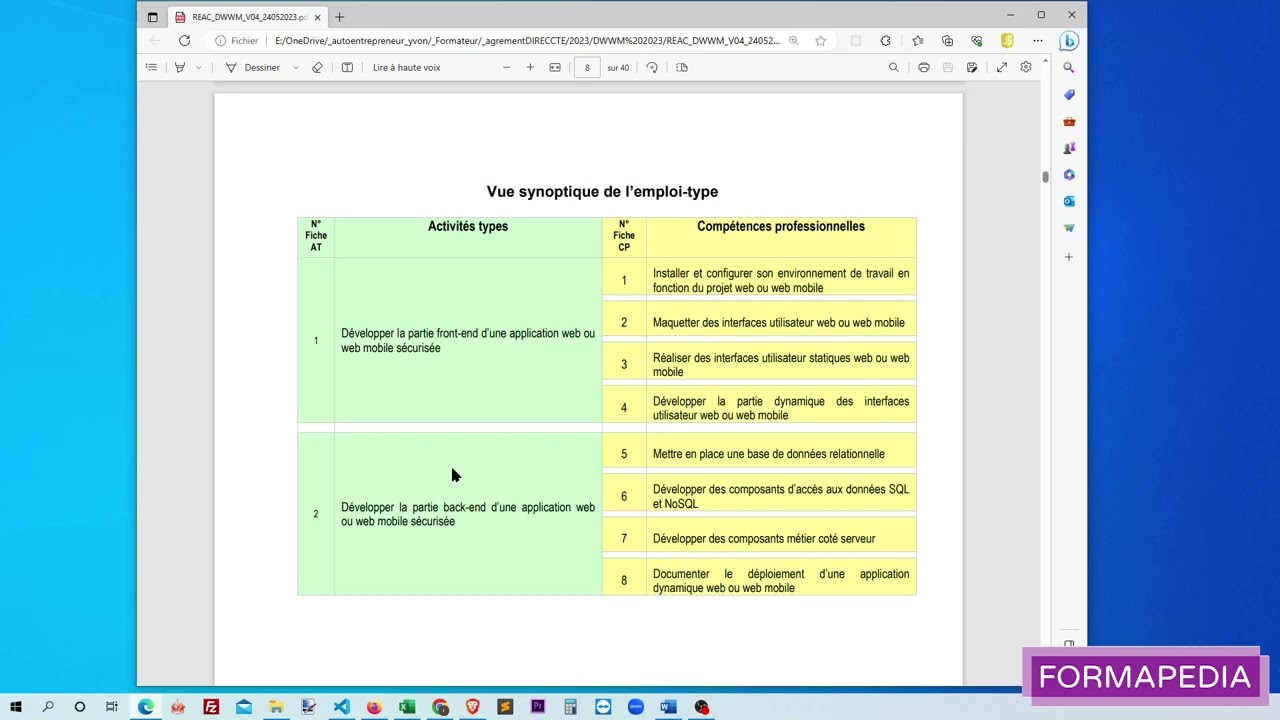Viewport: 1280px width, 720px height.
Task: Open Premiere Pro from the taskbar
Action: pyautogui.click(x=537, y=707)
